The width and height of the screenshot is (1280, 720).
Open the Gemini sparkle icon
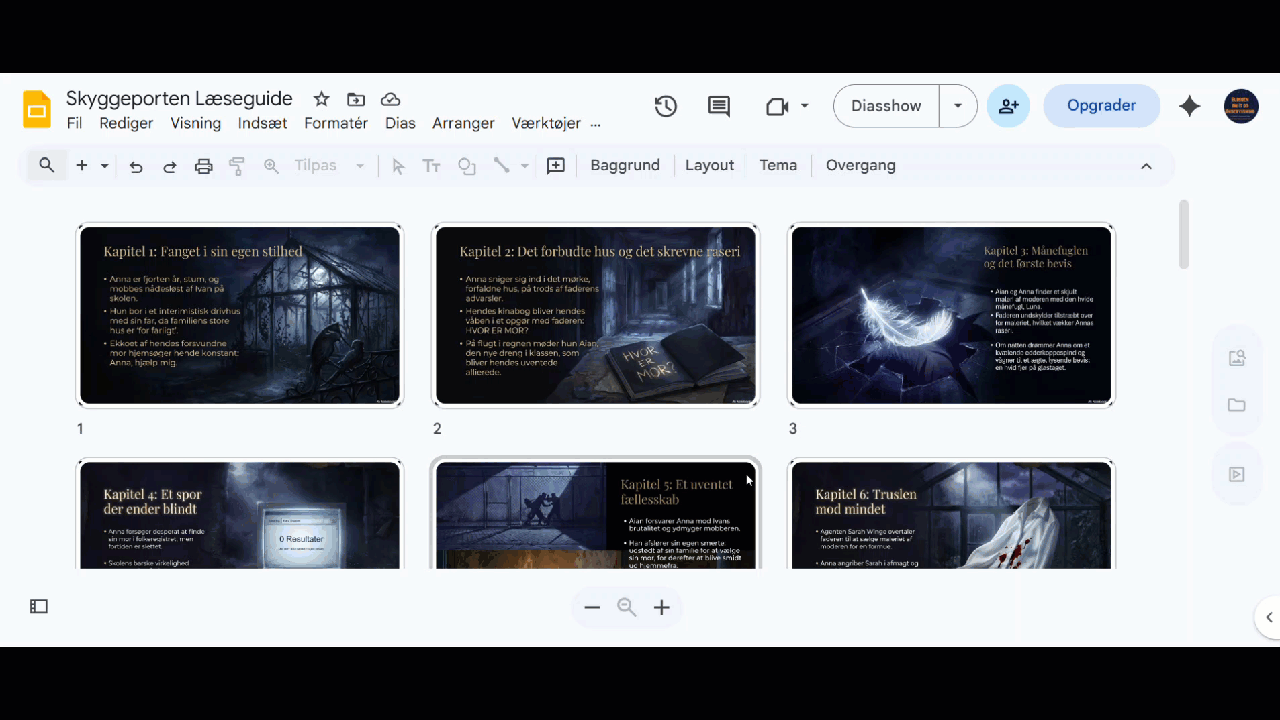(x=1189, y=106)
